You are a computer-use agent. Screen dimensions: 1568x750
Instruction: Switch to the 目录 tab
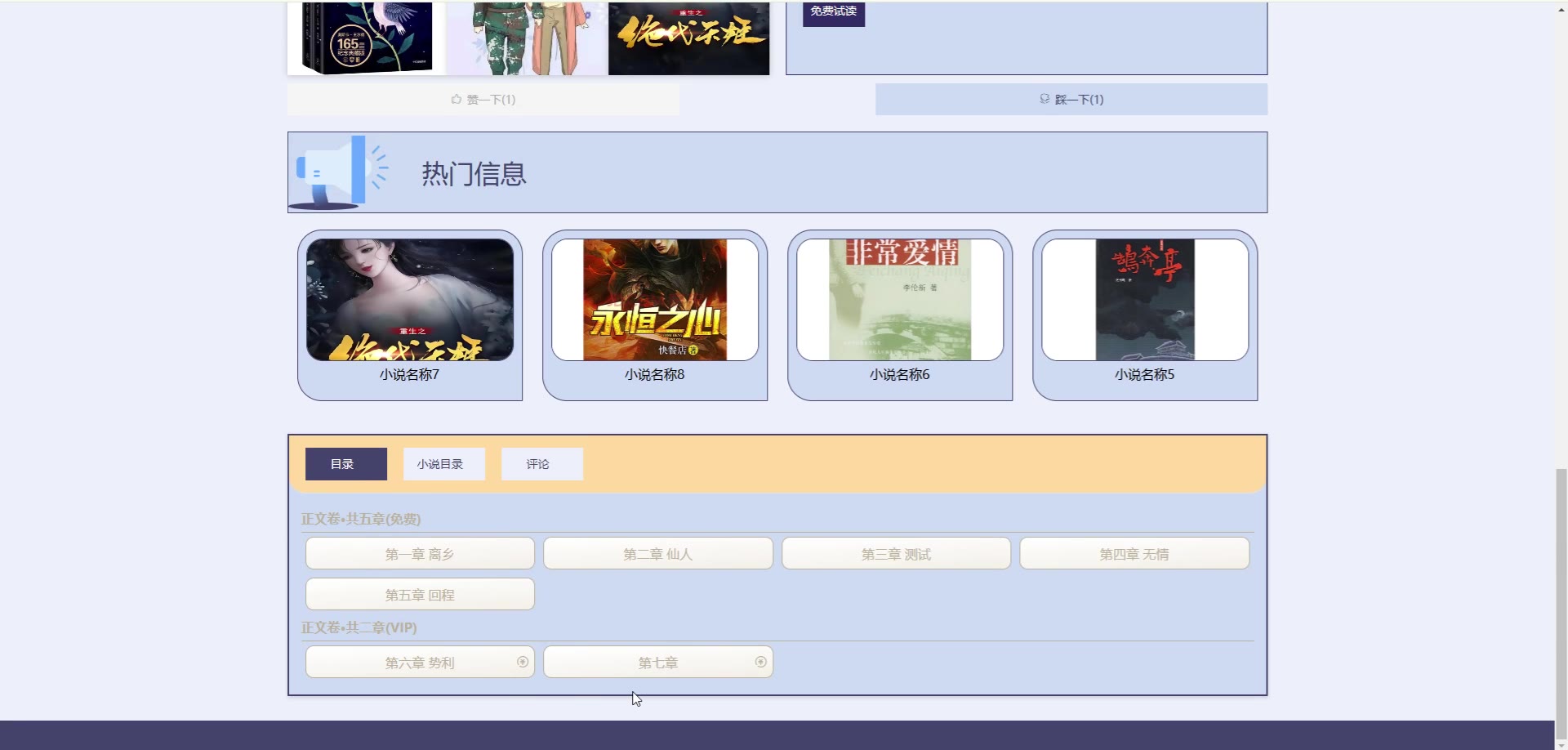click(346, 464)
